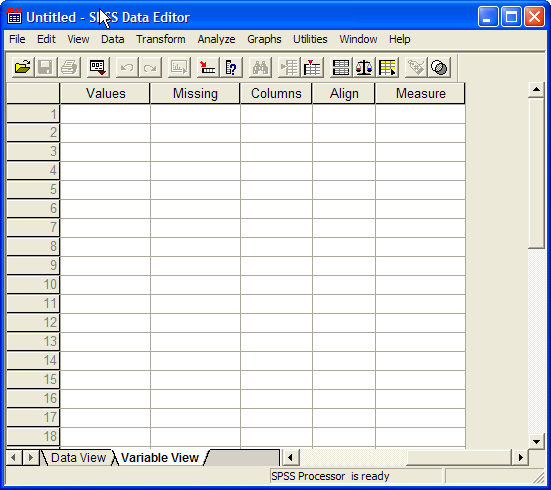This screenshot has width=551, height=490.
Task: Open the Edit menu
Action: [x=46, y=39]
